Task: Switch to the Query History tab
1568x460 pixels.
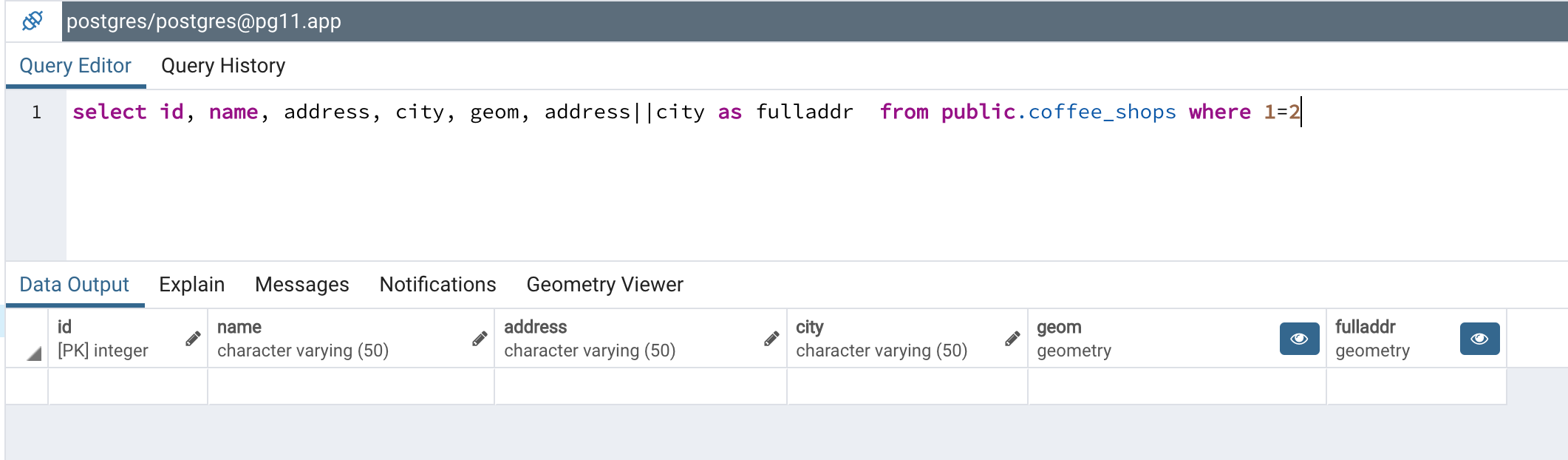Action: coord(223,66)
